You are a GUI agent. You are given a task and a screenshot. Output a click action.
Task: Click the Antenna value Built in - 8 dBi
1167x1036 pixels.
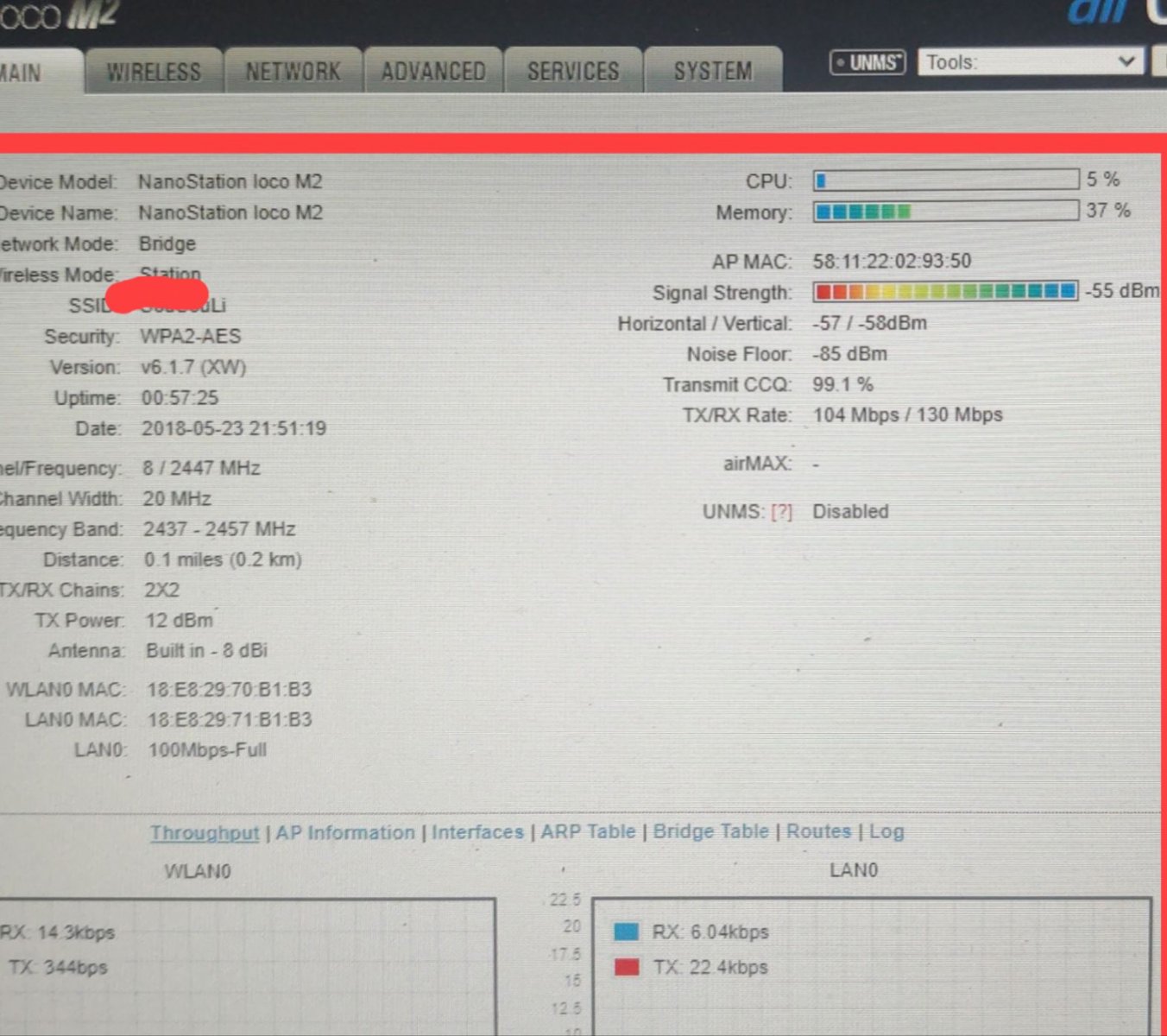(x=206, y=650)
